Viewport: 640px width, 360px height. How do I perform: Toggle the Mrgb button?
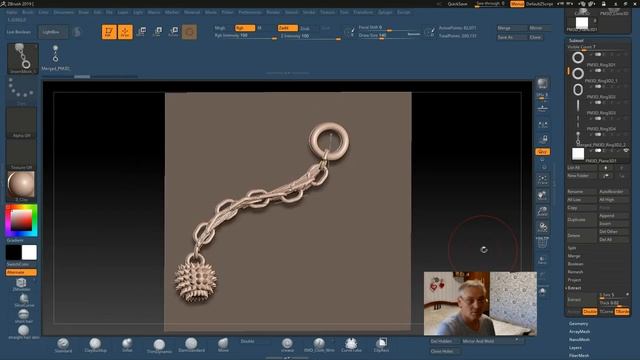[x=220, y=28]
